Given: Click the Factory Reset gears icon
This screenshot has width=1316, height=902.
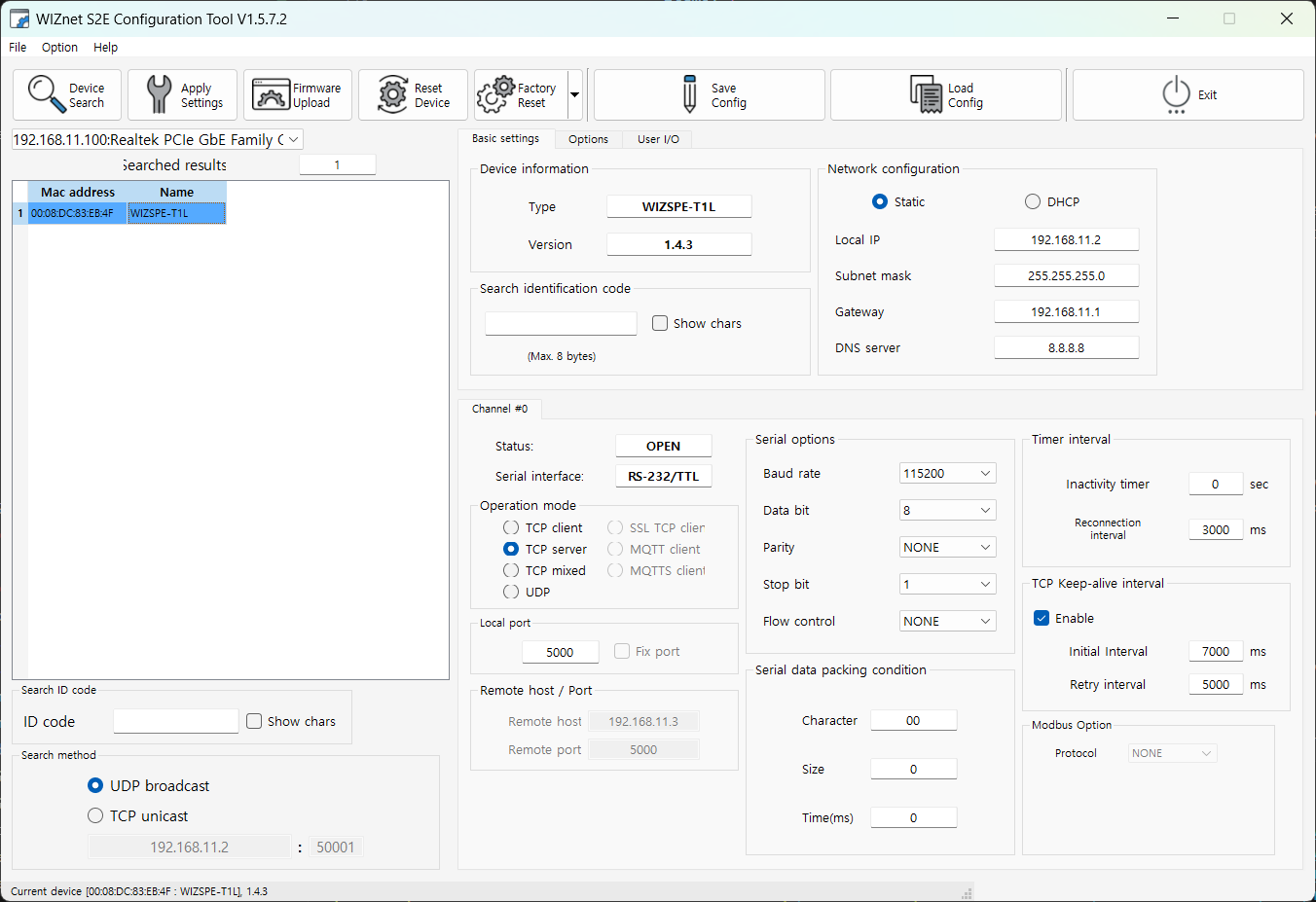Looking at the screenshot, I should pos(495,94).
